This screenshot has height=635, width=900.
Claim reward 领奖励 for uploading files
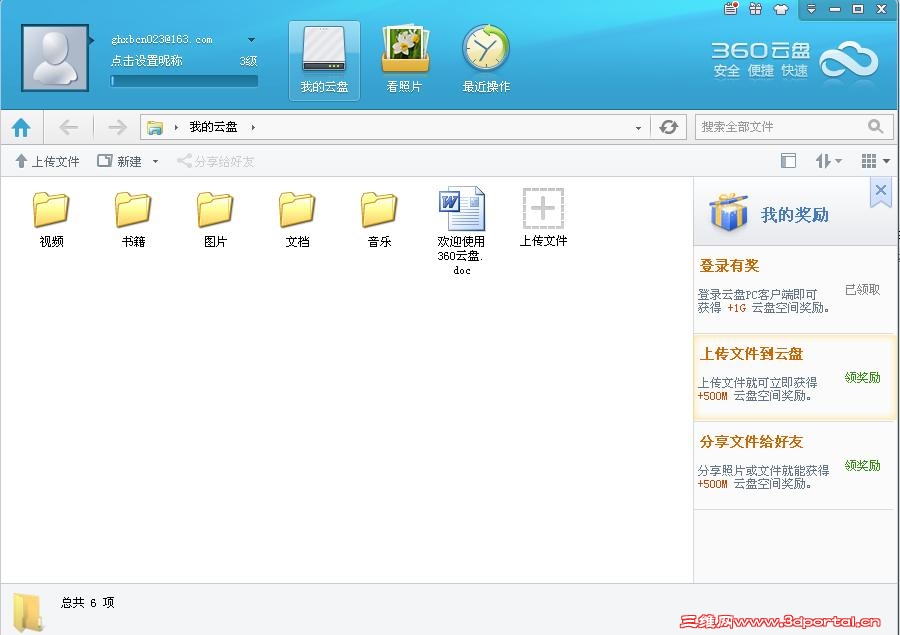[862, 378]
